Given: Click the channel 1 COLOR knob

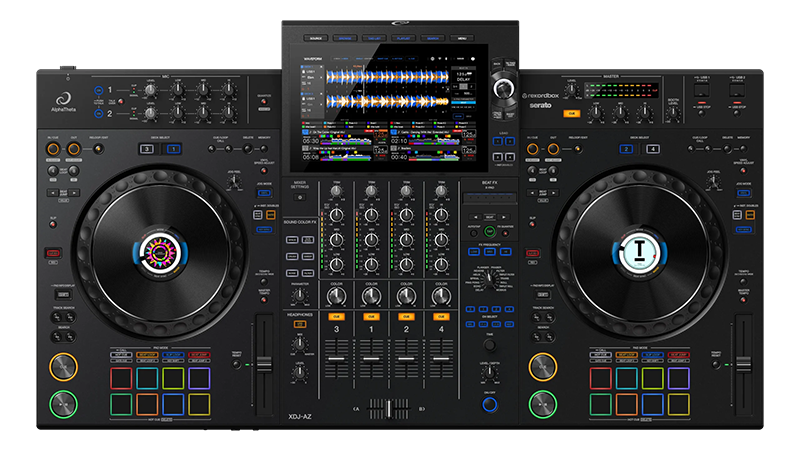Looking at the screenshot, I should pyautogui.click(x=372, y=296).
